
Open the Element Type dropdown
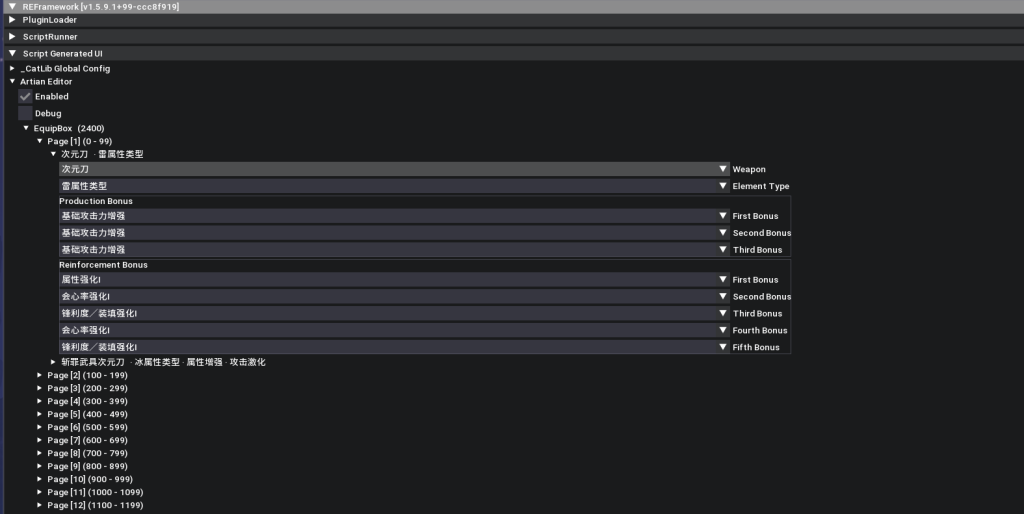click(x=722, y=186)
